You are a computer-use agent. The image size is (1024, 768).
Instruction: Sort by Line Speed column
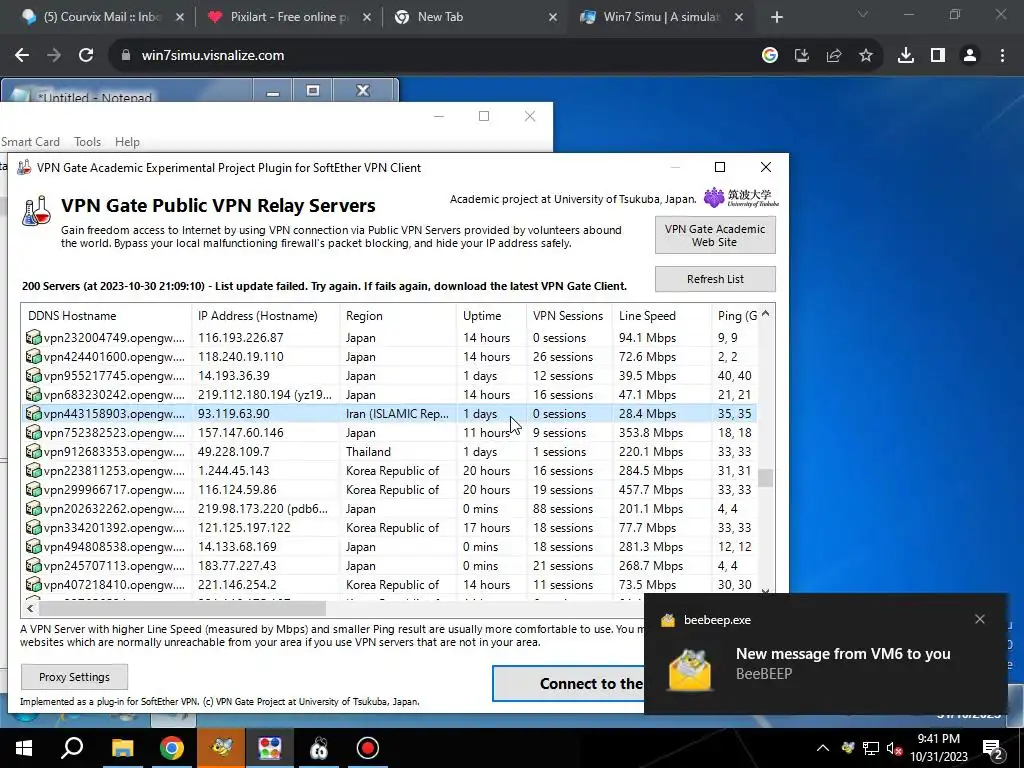point(662,315)
